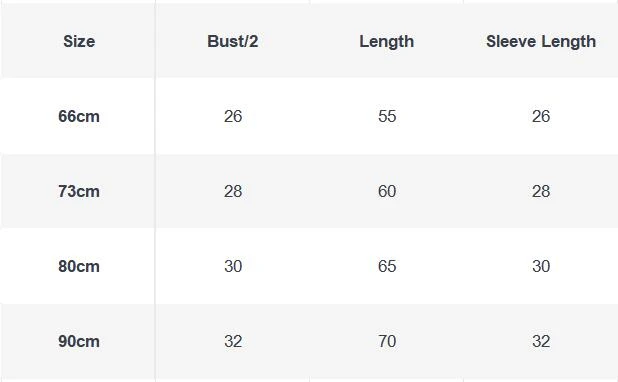This screenshot has height=382, width=618.
Task: Click the Sleeve Length column header
Action: tap(541, 42)
